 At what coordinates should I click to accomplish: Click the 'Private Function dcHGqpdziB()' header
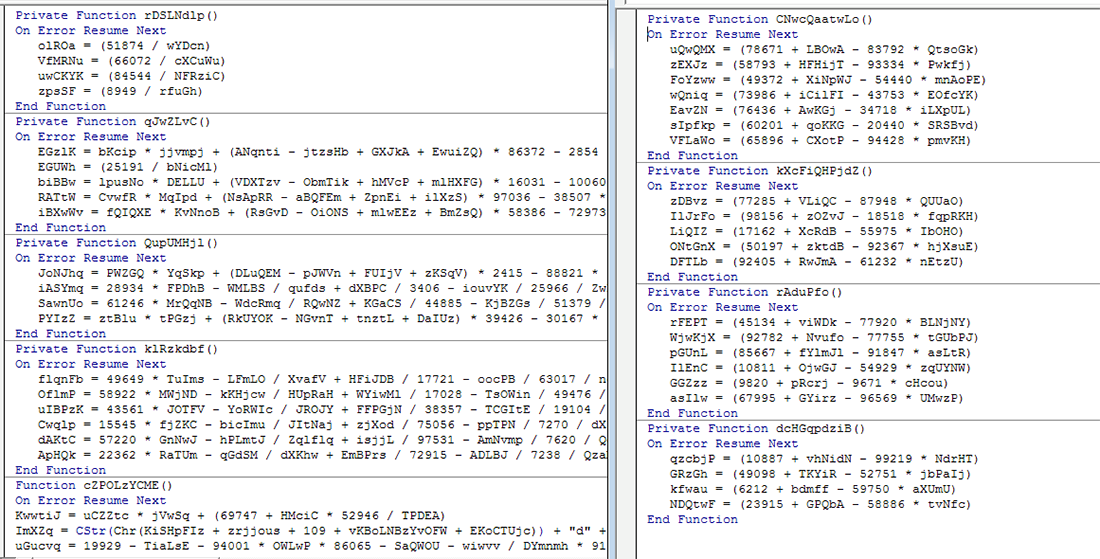756,429
